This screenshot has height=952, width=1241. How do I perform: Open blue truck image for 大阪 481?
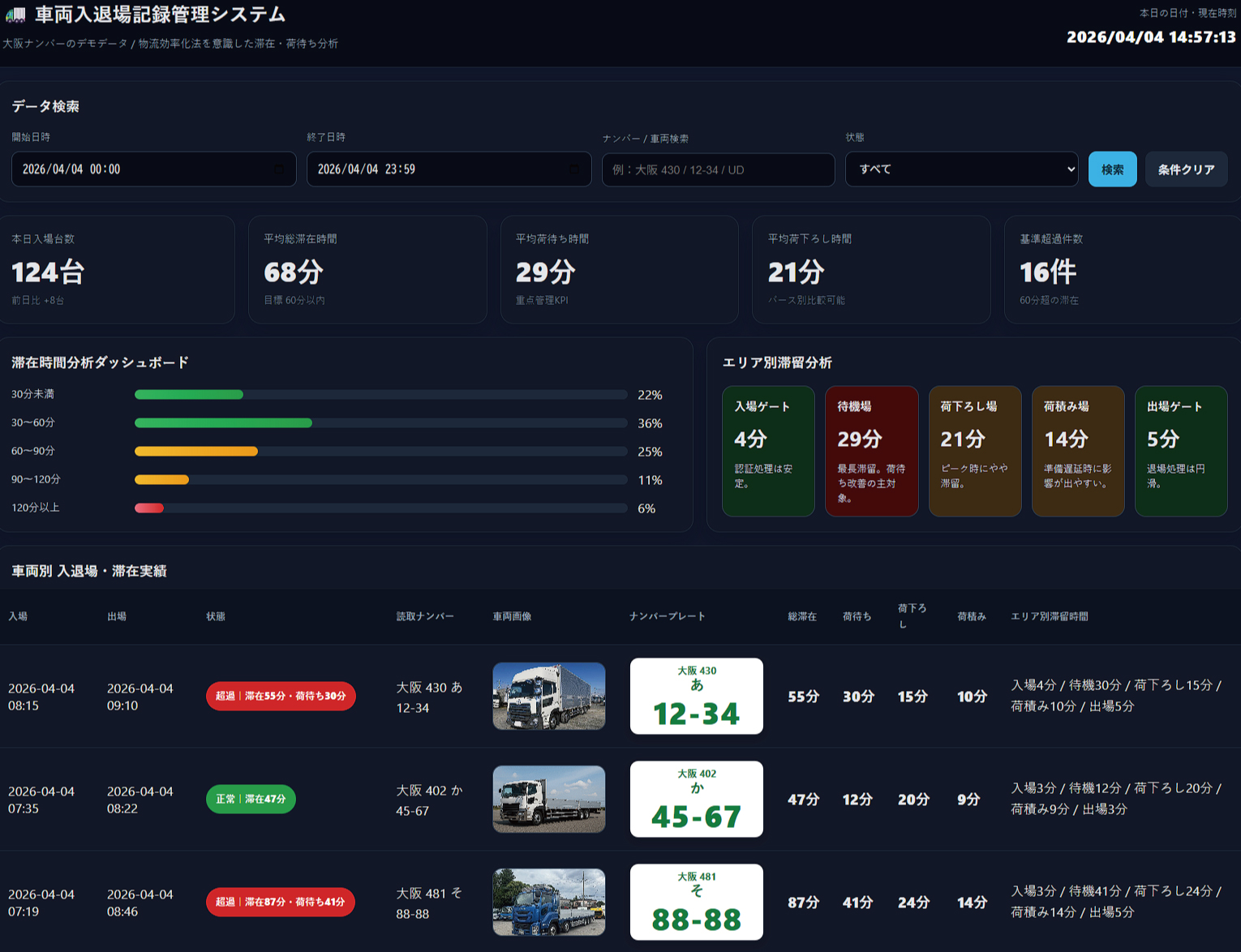pyautogui.click(x=549, y=902)
